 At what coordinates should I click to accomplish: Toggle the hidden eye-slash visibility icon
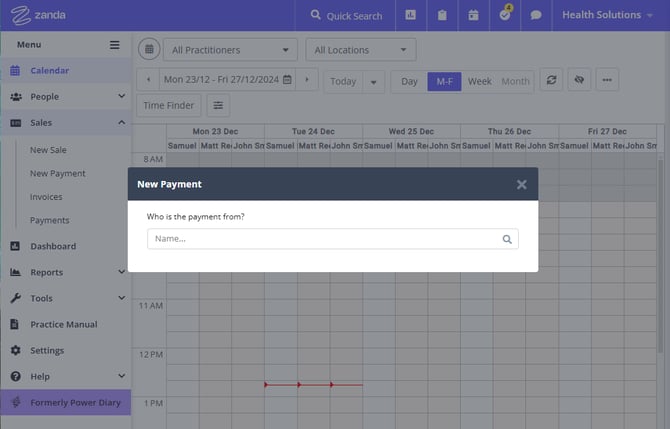pos(579,81)
